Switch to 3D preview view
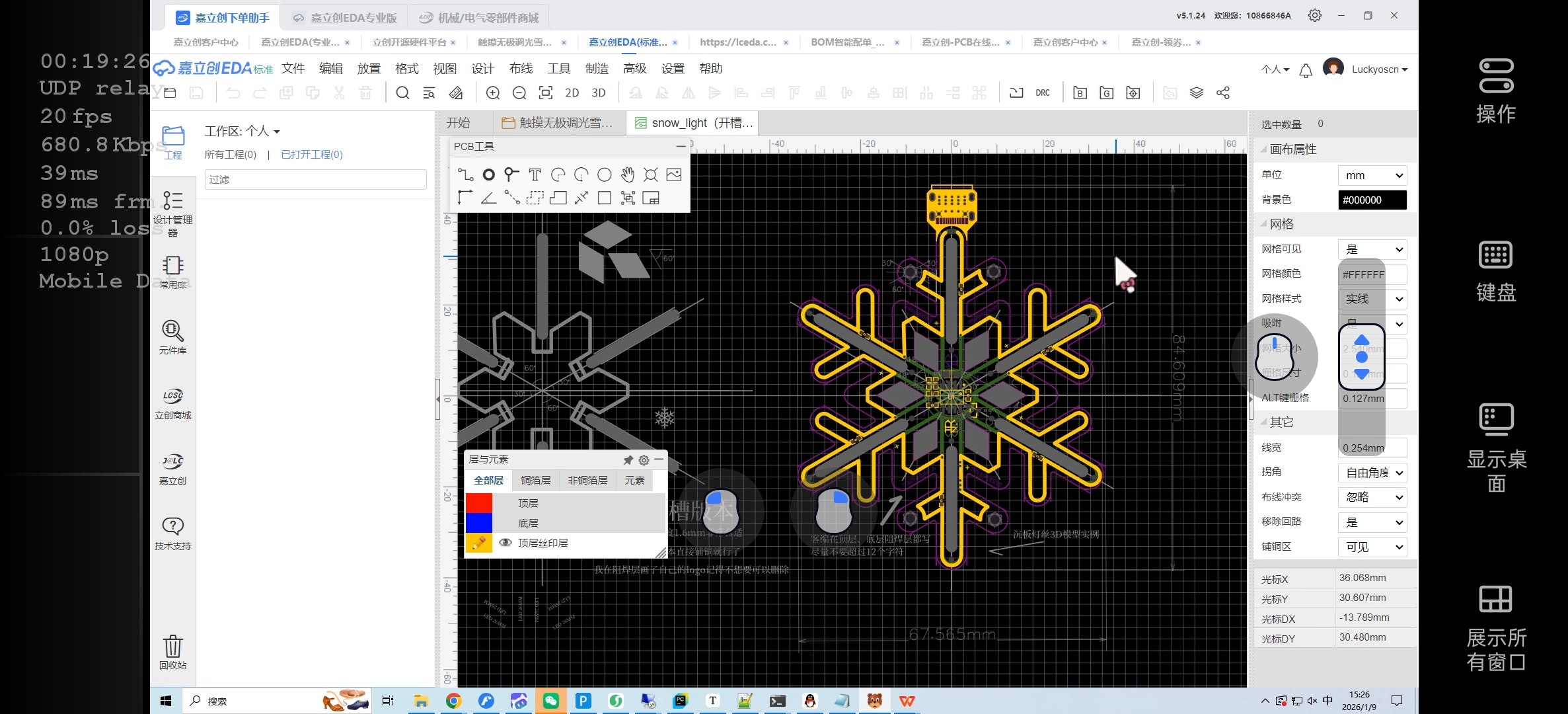Screen dimensions: 1568x714 (598, 93)
